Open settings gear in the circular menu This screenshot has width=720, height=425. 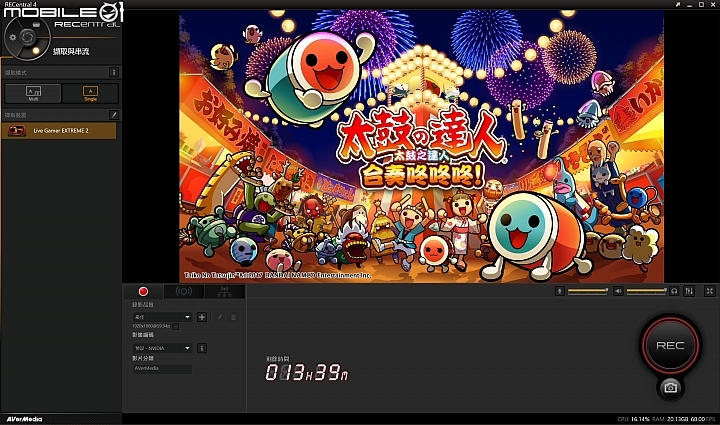click(x=13, y=38)
